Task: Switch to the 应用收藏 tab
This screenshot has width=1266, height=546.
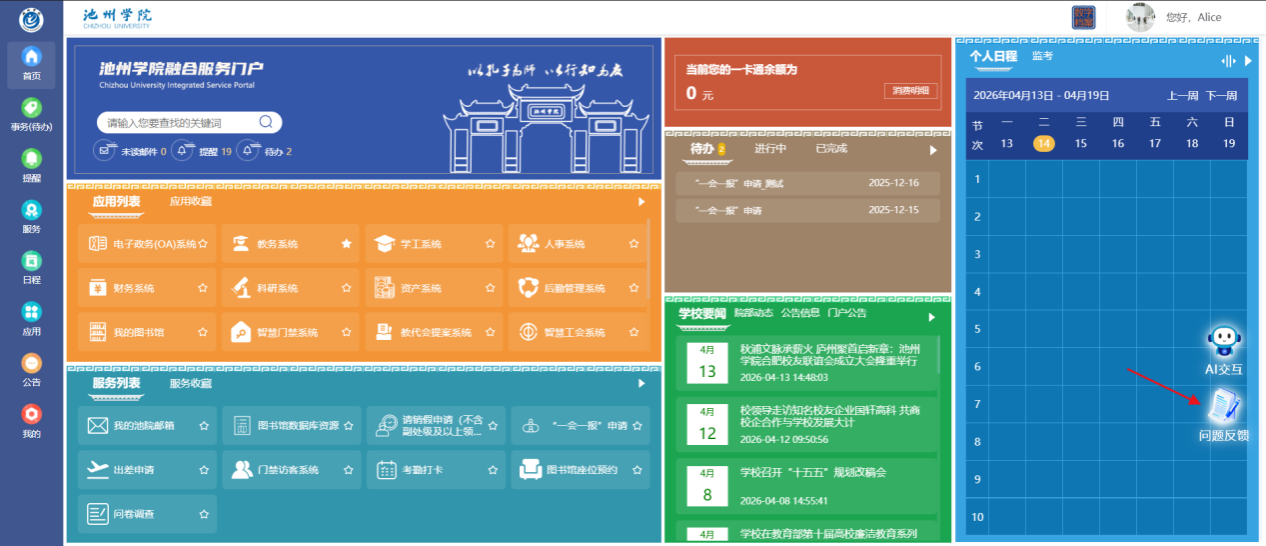Action: point(190,202)
